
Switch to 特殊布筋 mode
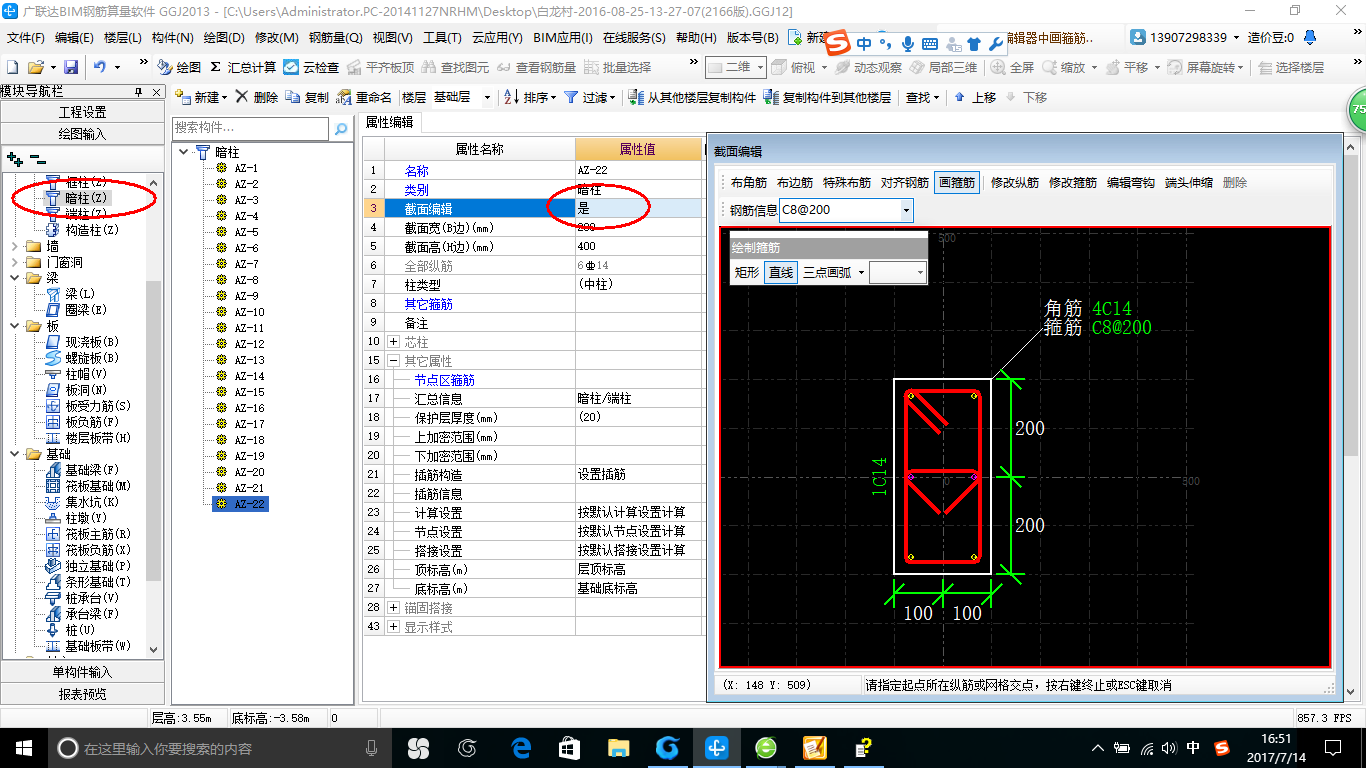[847, 183]
